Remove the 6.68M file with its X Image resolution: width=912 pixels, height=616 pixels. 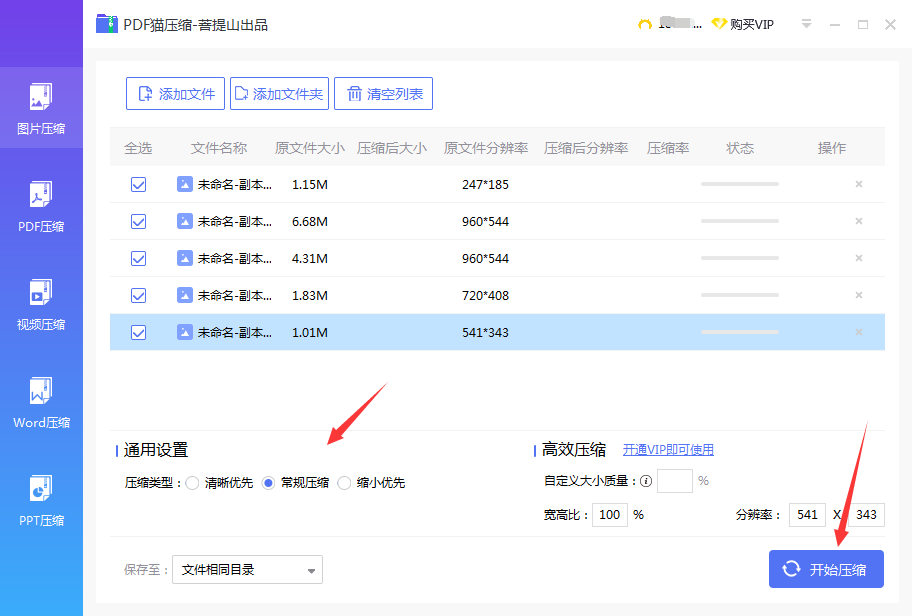click(x=858, y=221)
